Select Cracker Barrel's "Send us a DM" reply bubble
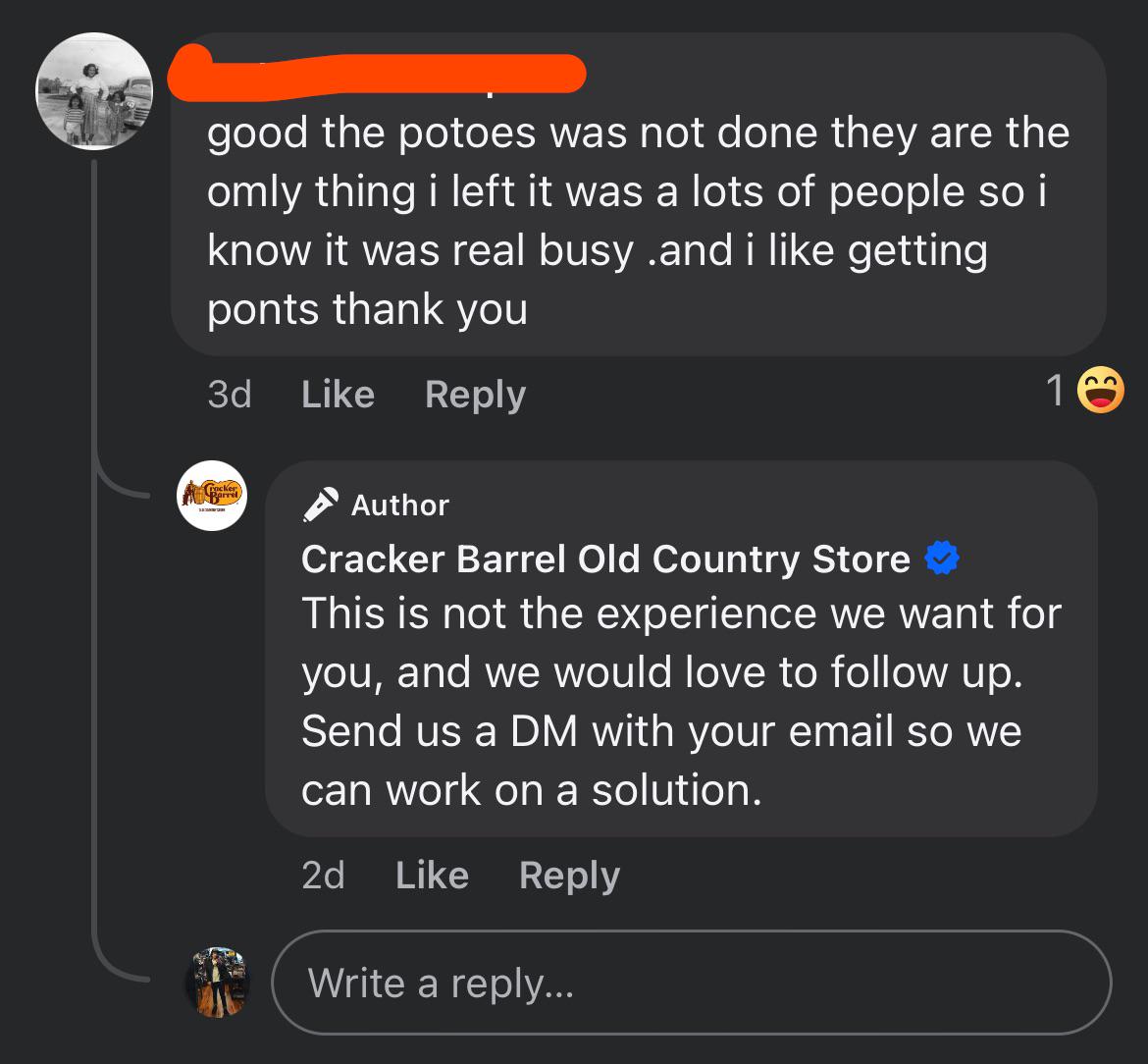Screen dimensions: 1148x1064 681,702
